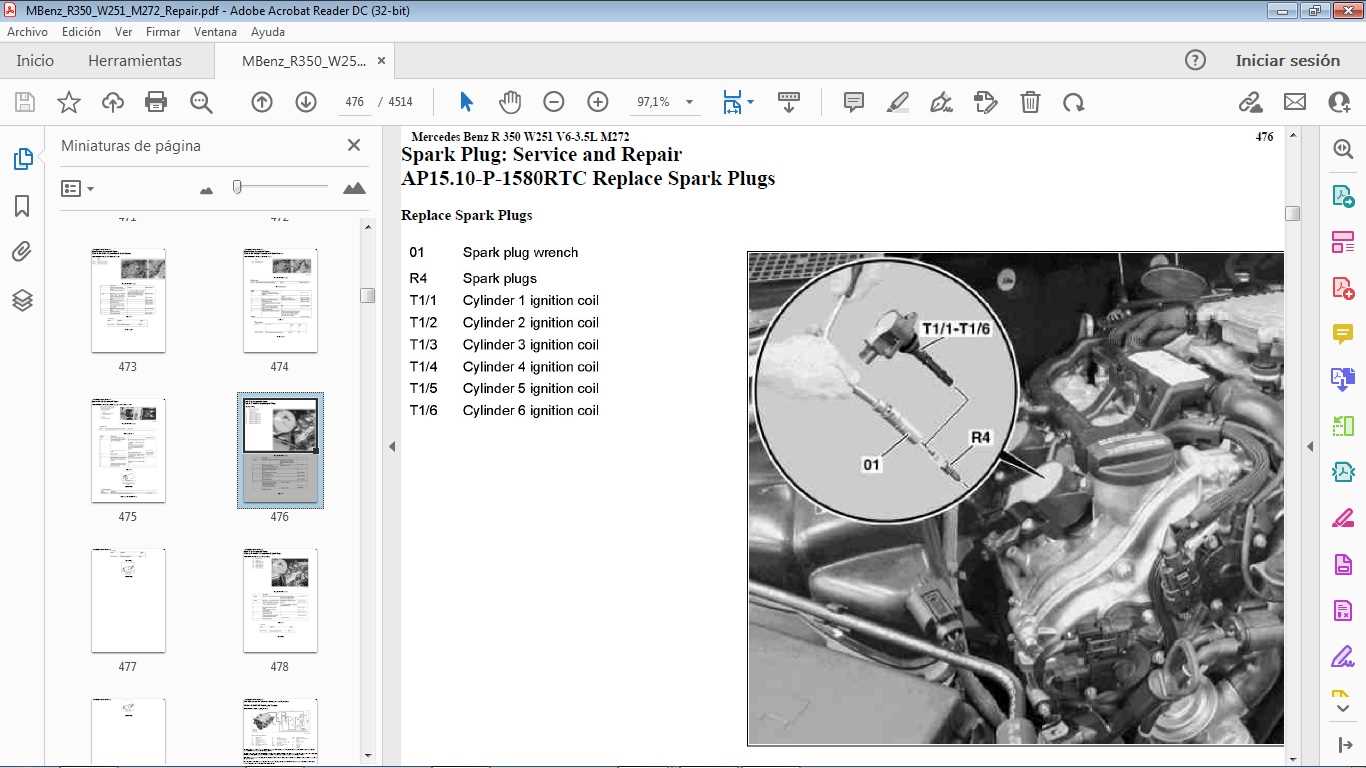Reduce thumbnail size small mountain icon
This screenshot has height=768, width=1366.
[x=207, y=189]
